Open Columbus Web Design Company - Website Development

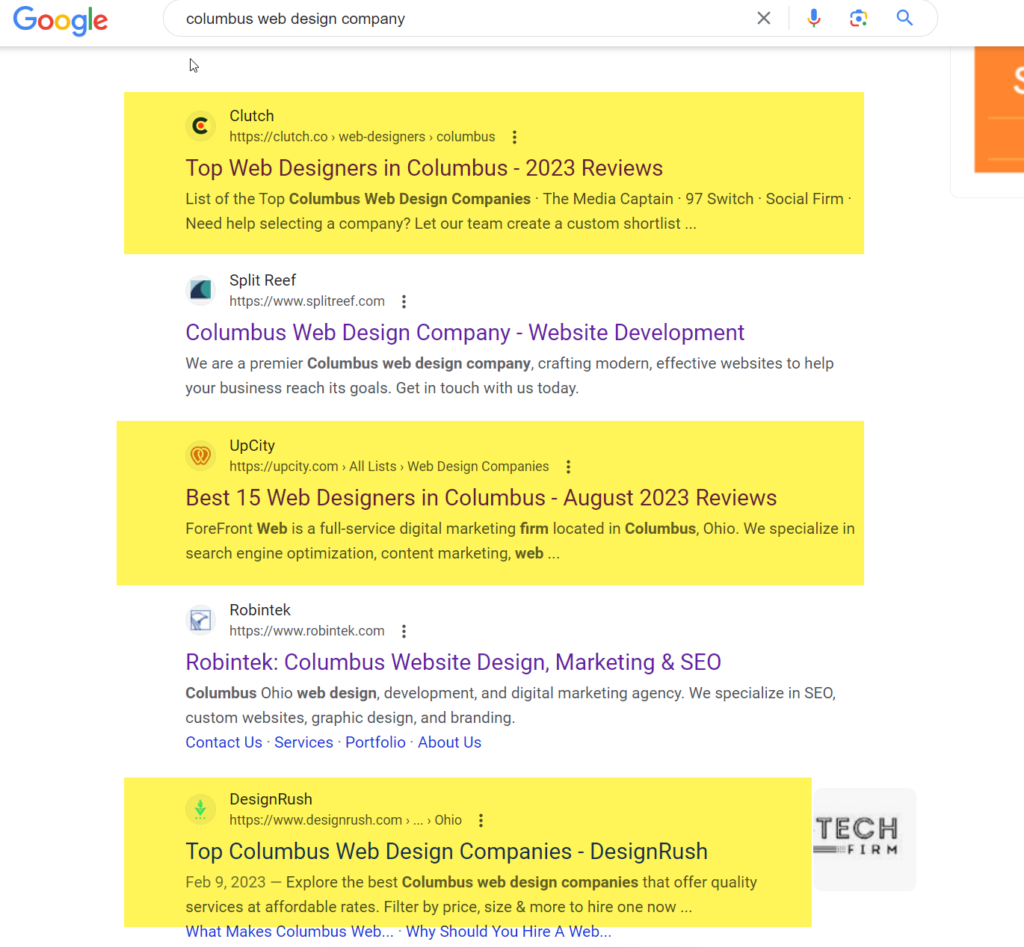coord(464,333)
